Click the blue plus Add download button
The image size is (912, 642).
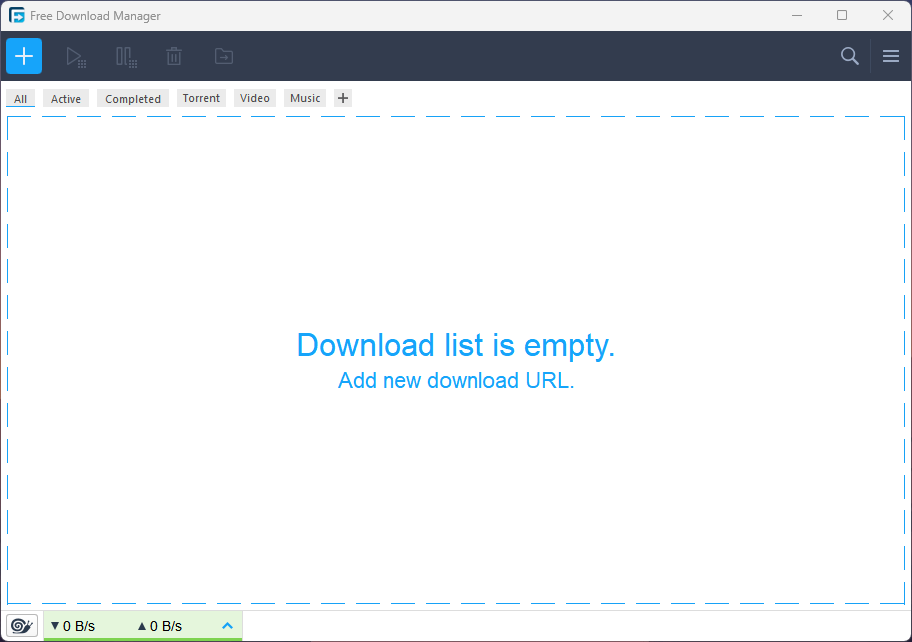pos(24,56)
